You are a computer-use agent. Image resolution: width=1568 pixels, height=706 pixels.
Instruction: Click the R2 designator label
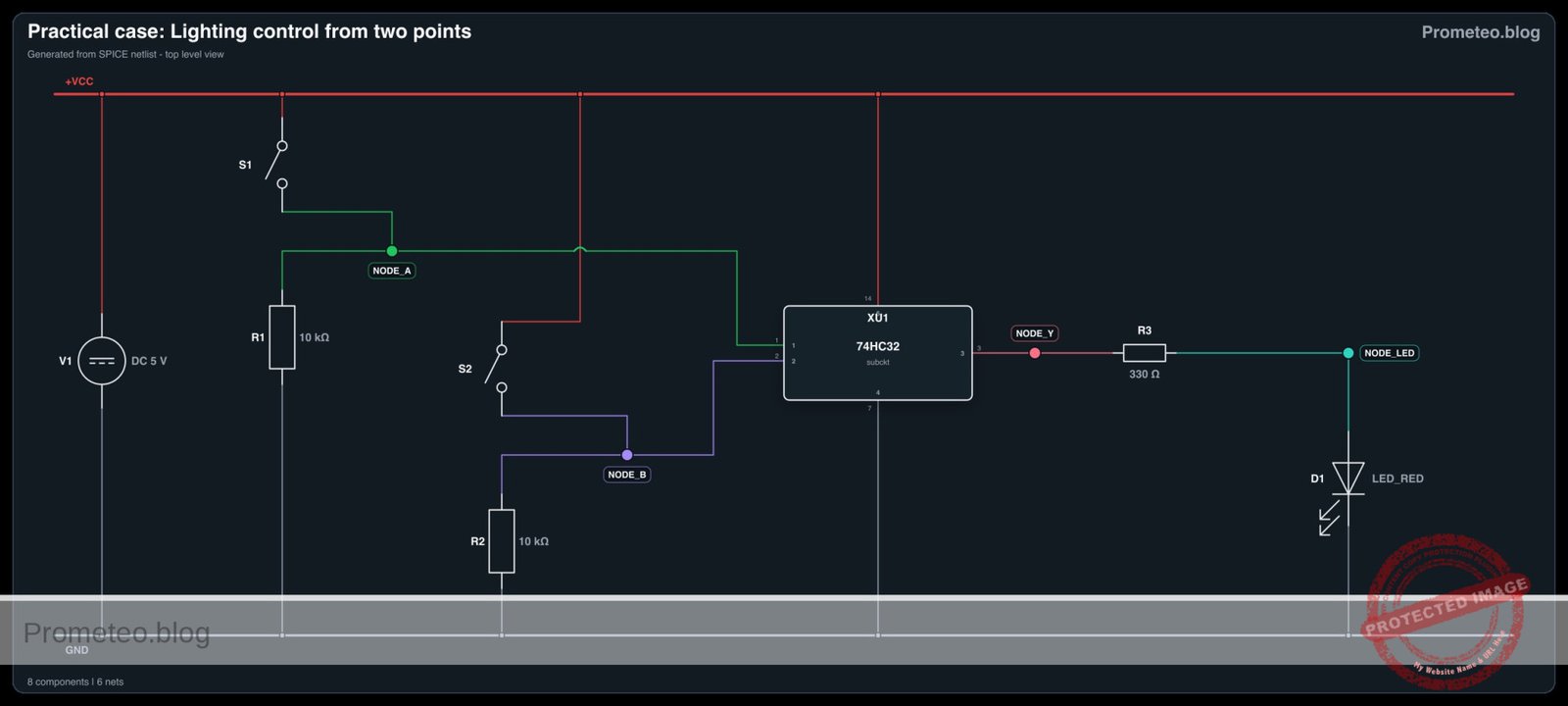coord(477,541)
